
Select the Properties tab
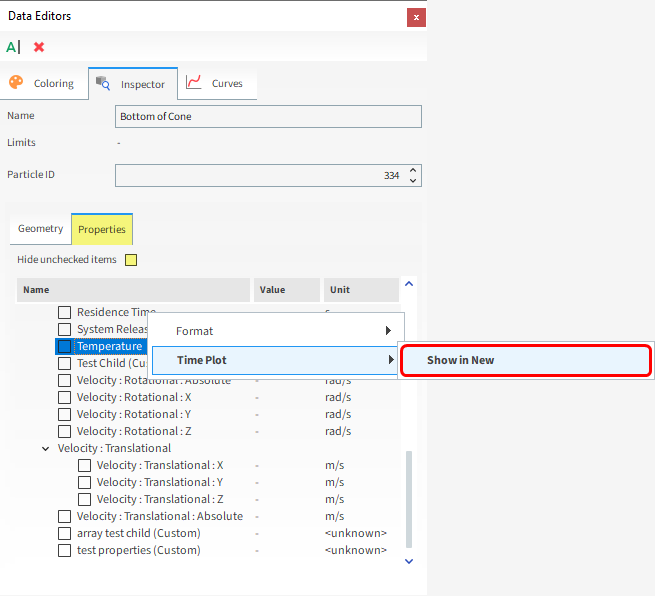click(102, 230)
